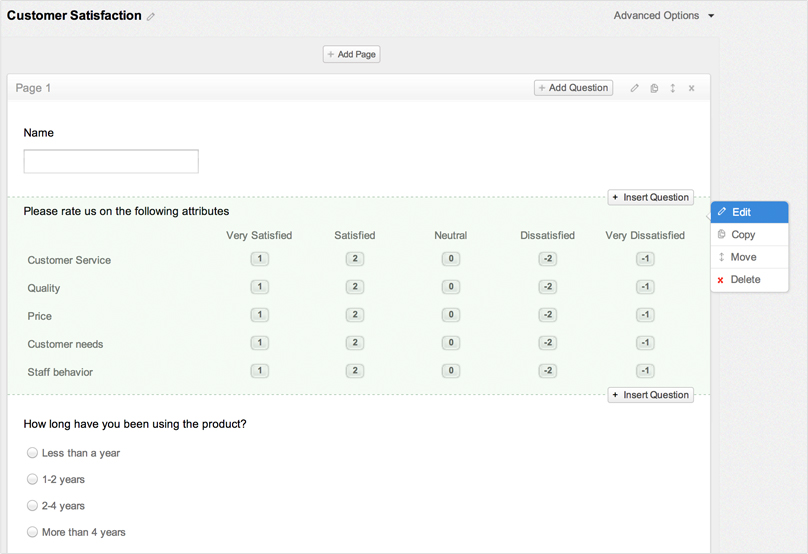Select the 'Less than a year' radio button

[x=33, y=453]
